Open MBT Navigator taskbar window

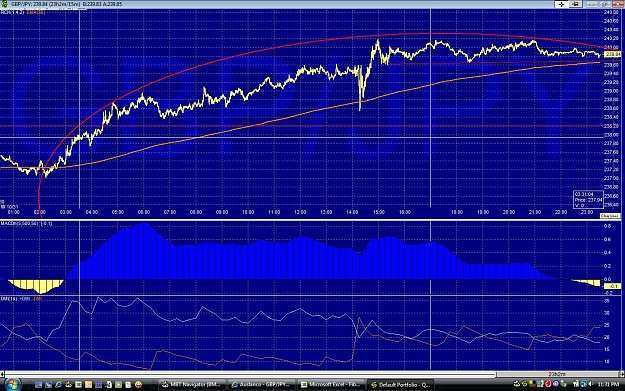pyautogui.click(x=192, y=385)
